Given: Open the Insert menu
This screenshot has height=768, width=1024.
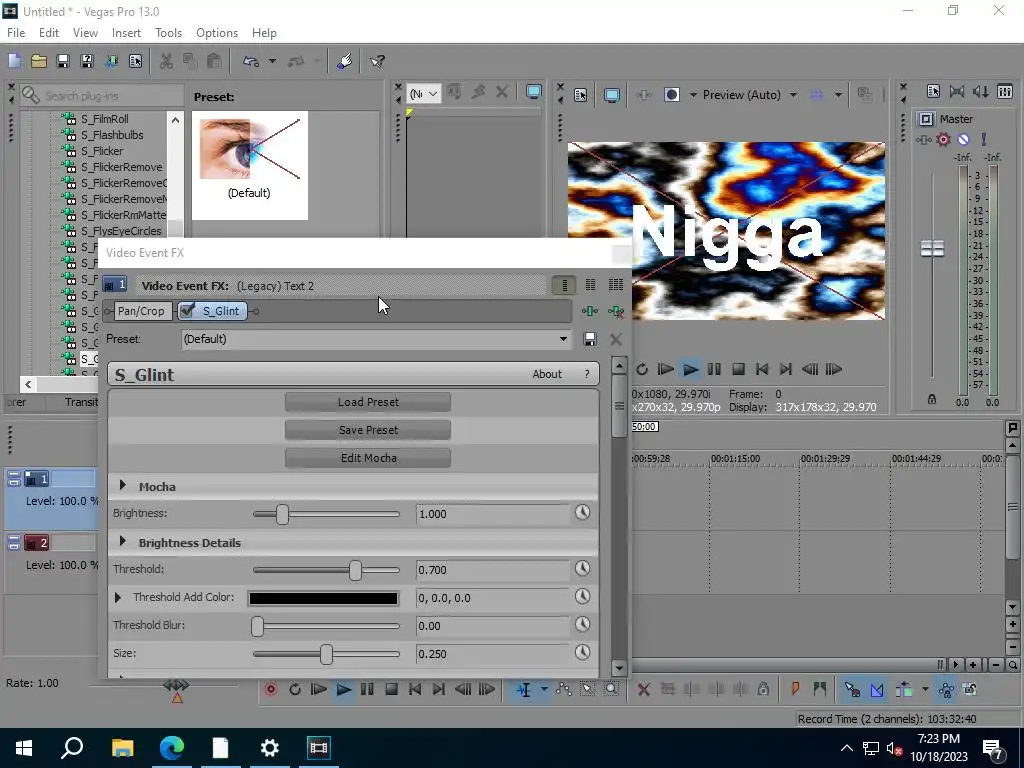Looking at the screenshot, I should click(126, 33).
